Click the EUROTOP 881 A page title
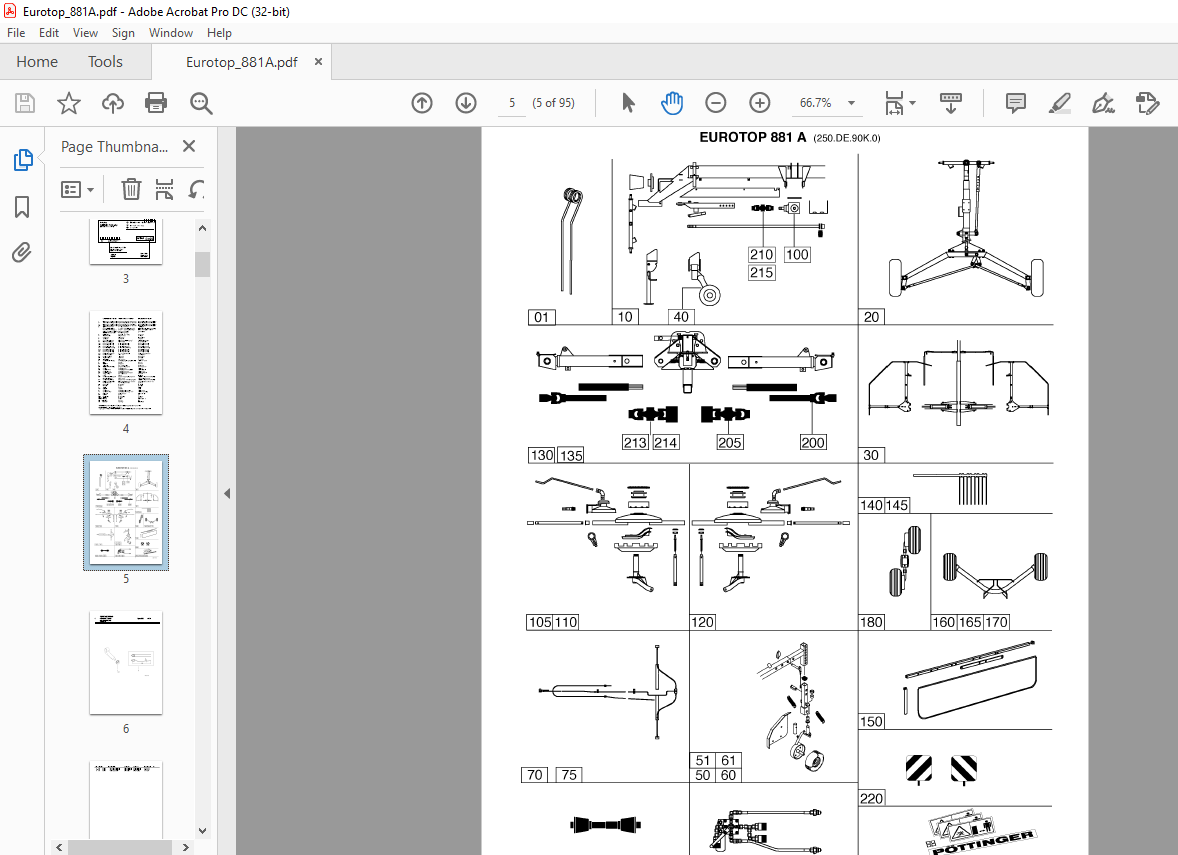Image resolution: width=1178 pixels, height=855 pixels. point(753,137)
